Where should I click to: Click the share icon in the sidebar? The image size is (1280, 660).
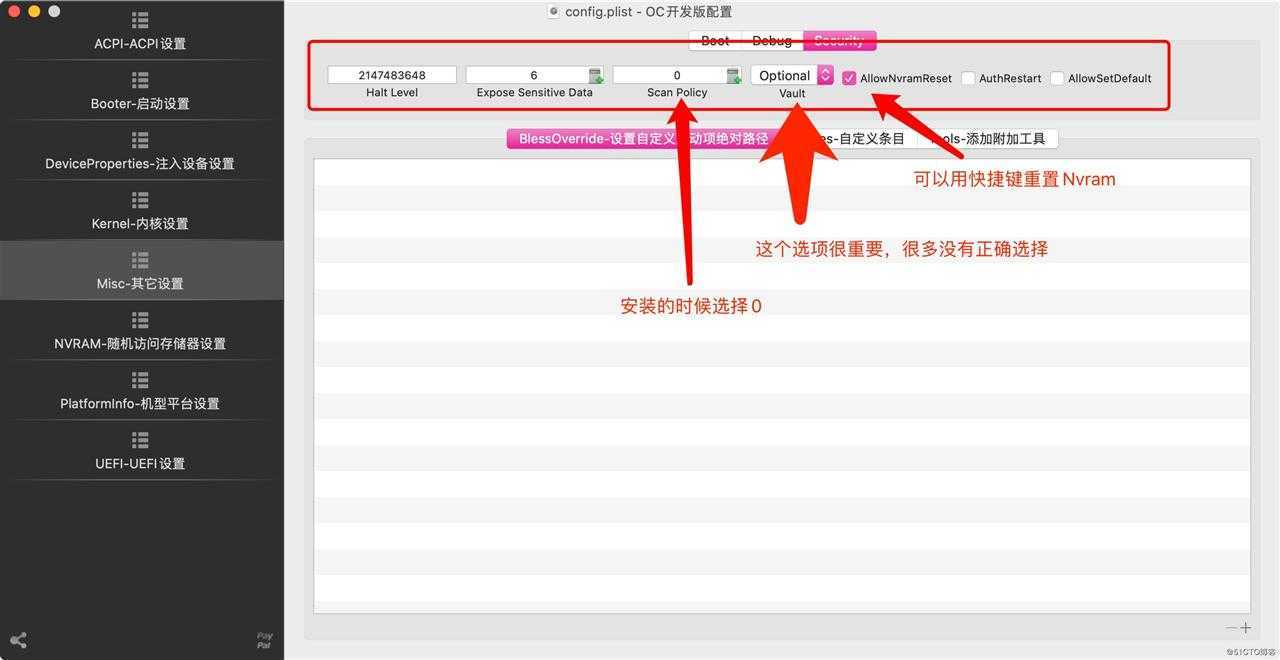(18, 640)
